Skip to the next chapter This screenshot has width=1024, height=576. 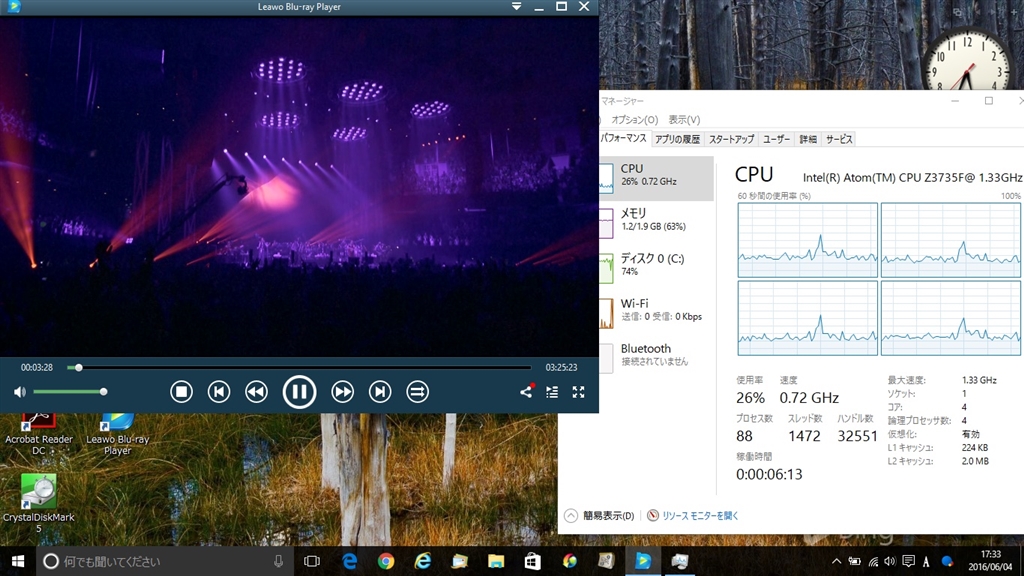pyautogui.click(x=380, y=392)
